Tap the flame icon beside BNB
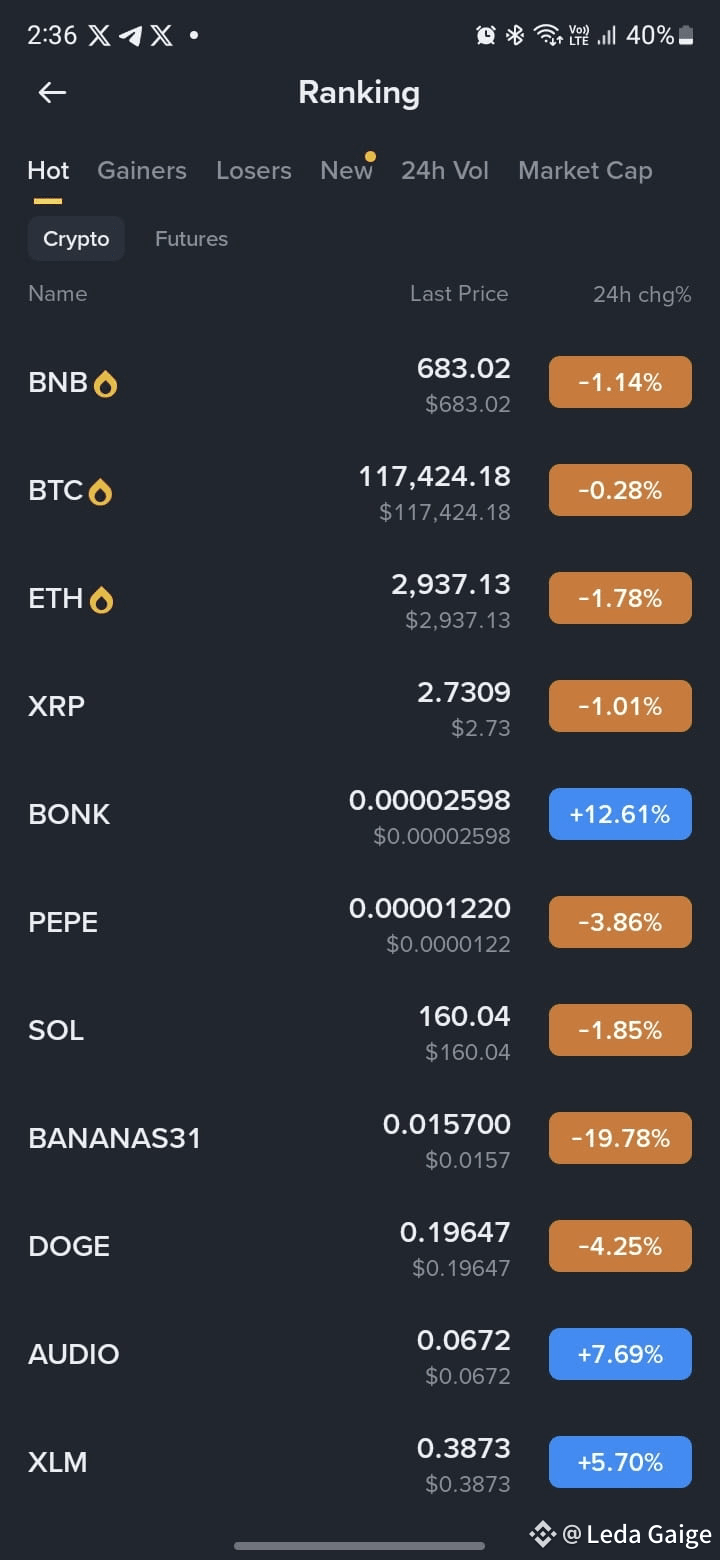The image size is (720, 1560). (105, 384)
